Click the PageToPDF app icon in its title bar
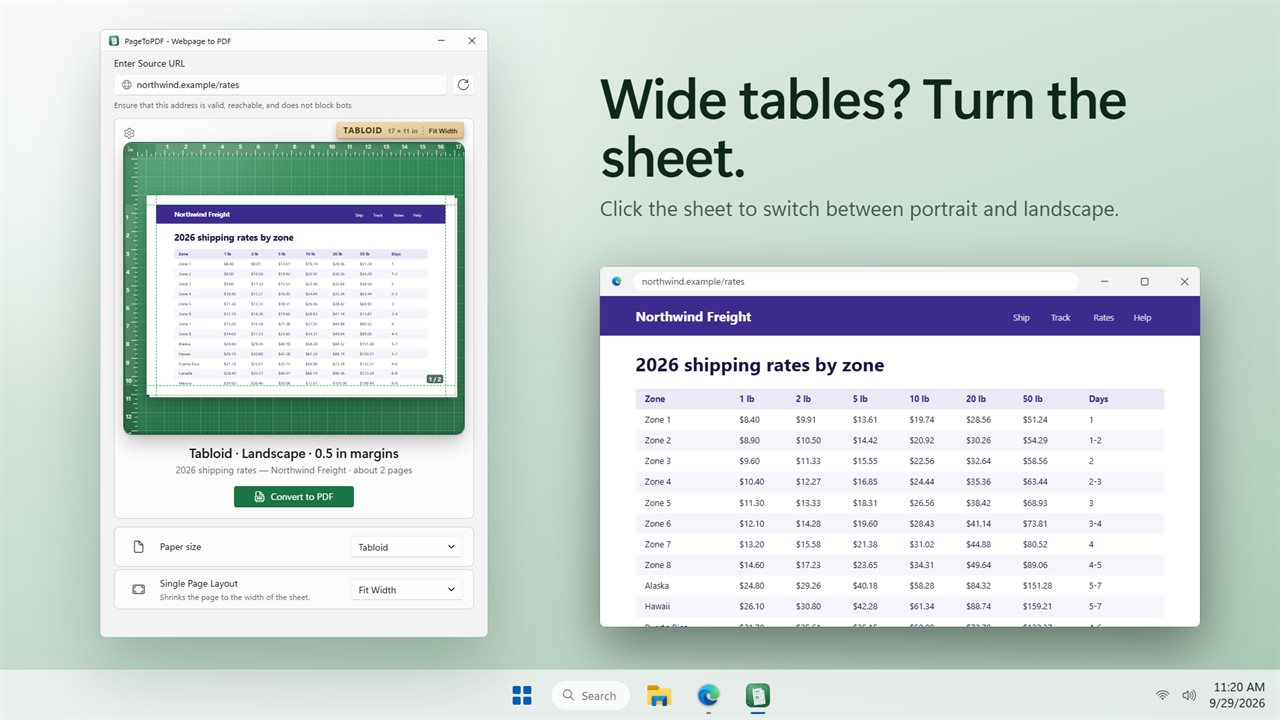 (x=114, y=41)
